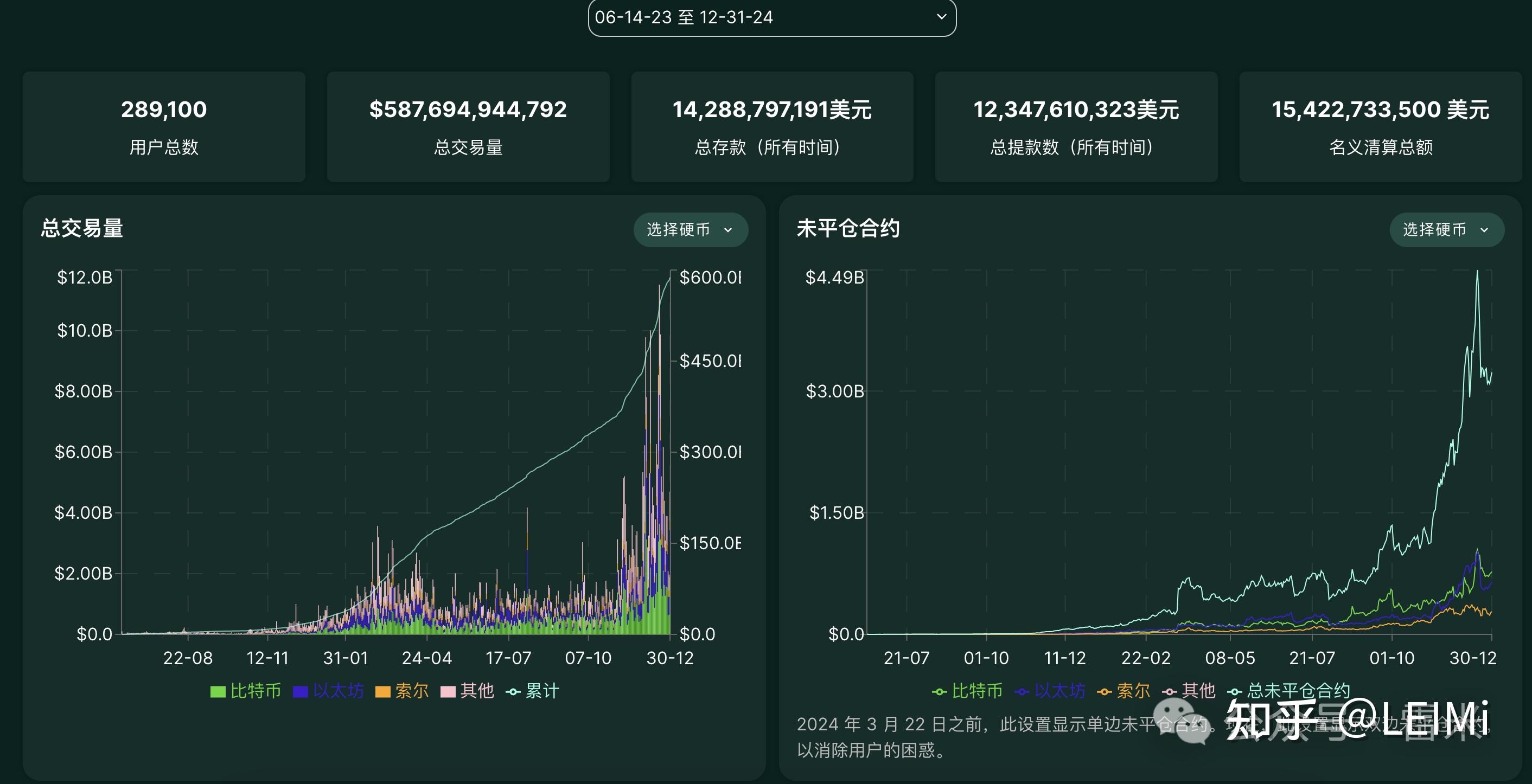Click the 名义清算总额 stat card
This screenshot has height=784, width=1532.
pos(1380,127)
